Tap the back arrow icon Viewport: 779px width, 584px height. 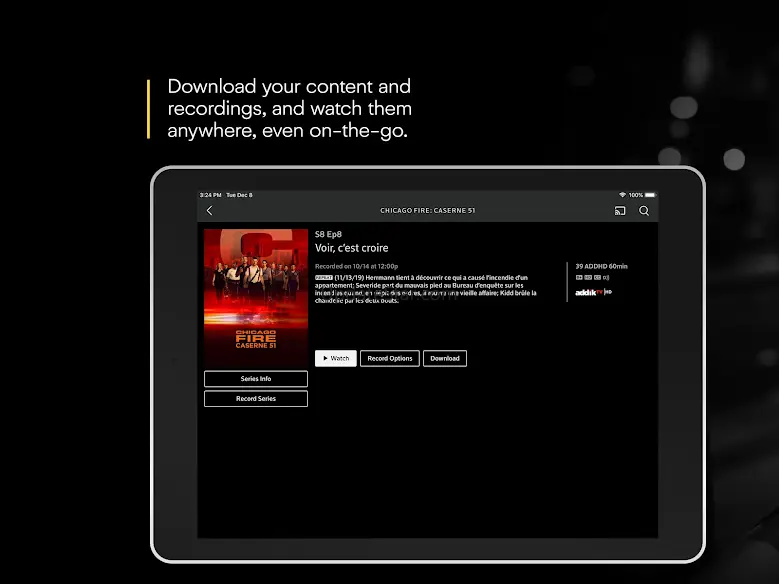pos(209,211)
